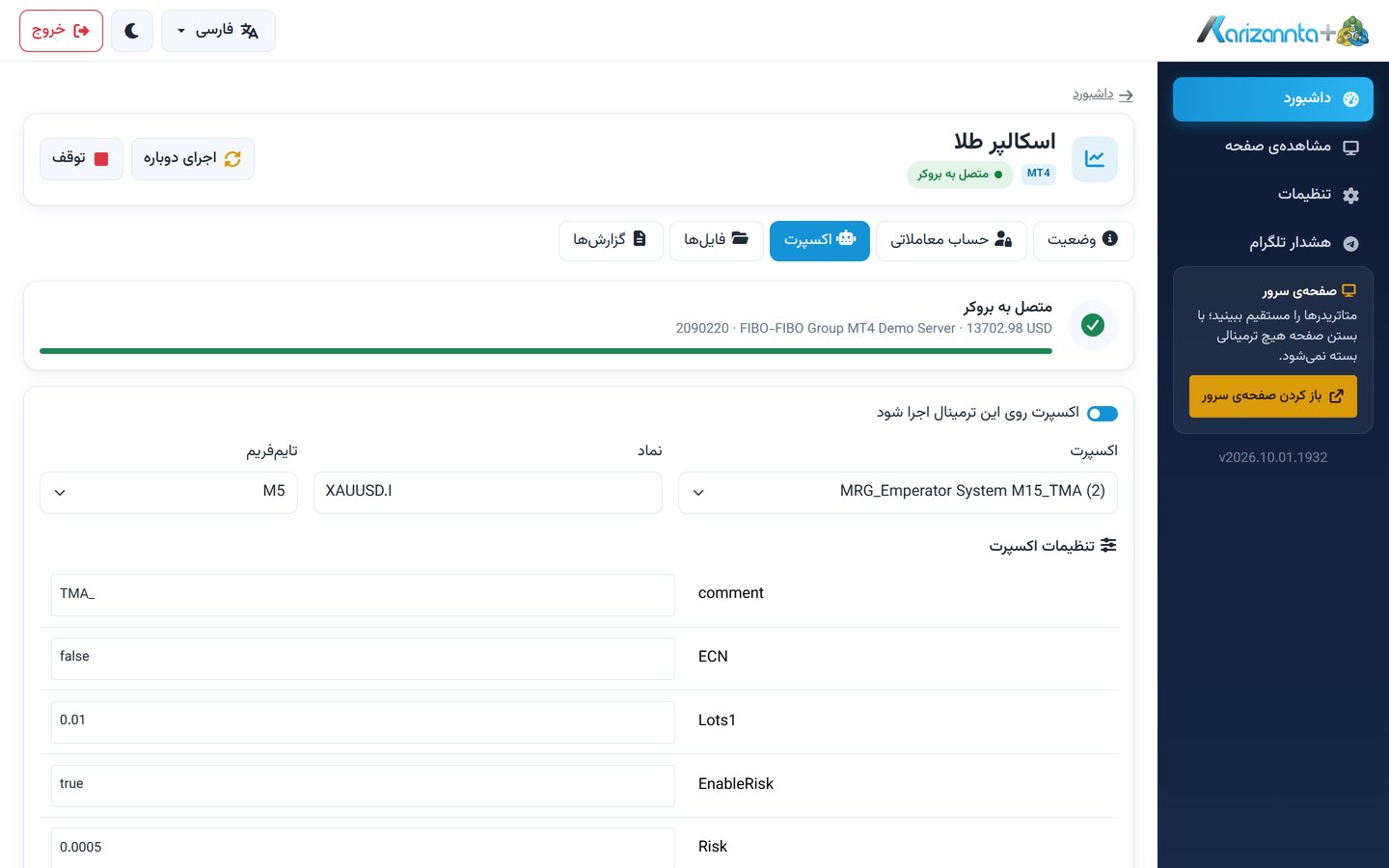Click the نماد field with XAUUSD.I
Image resolution: width=1389 pixels, height=868 pixels.
[x=488, y=492]
